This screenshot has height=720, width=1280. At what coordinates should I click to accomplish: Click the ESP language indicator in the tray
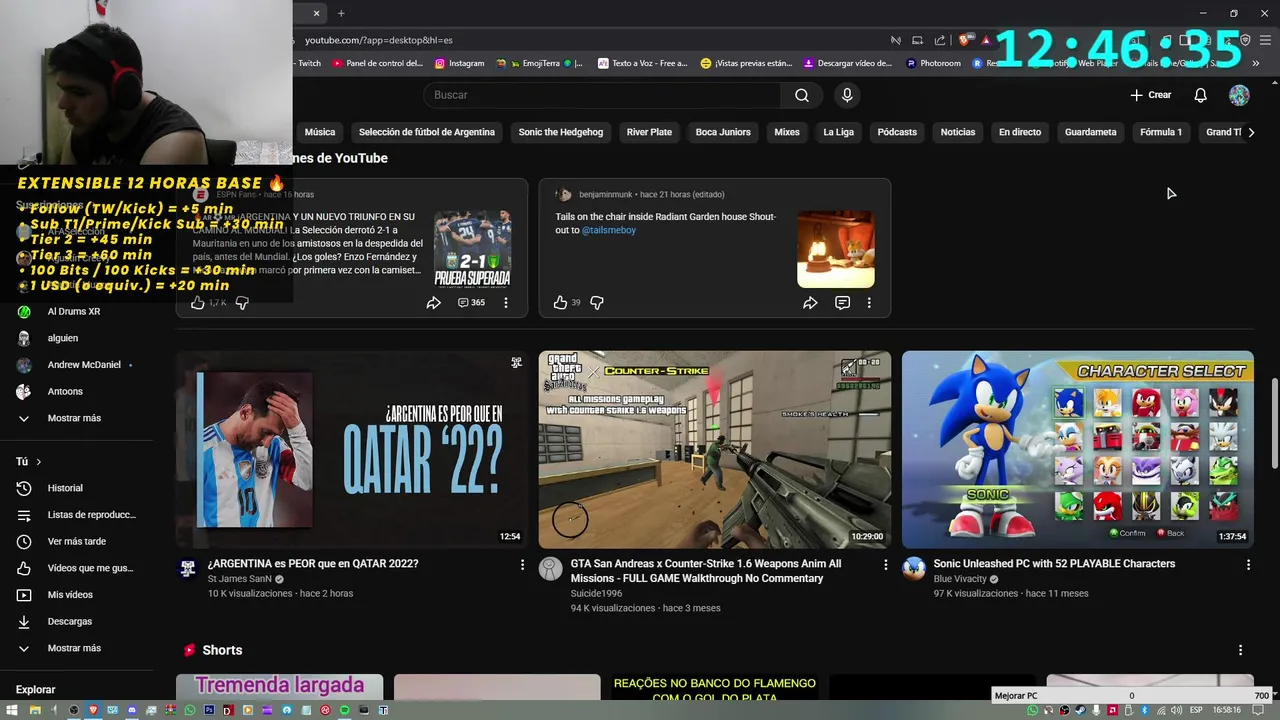[1196, 710]
